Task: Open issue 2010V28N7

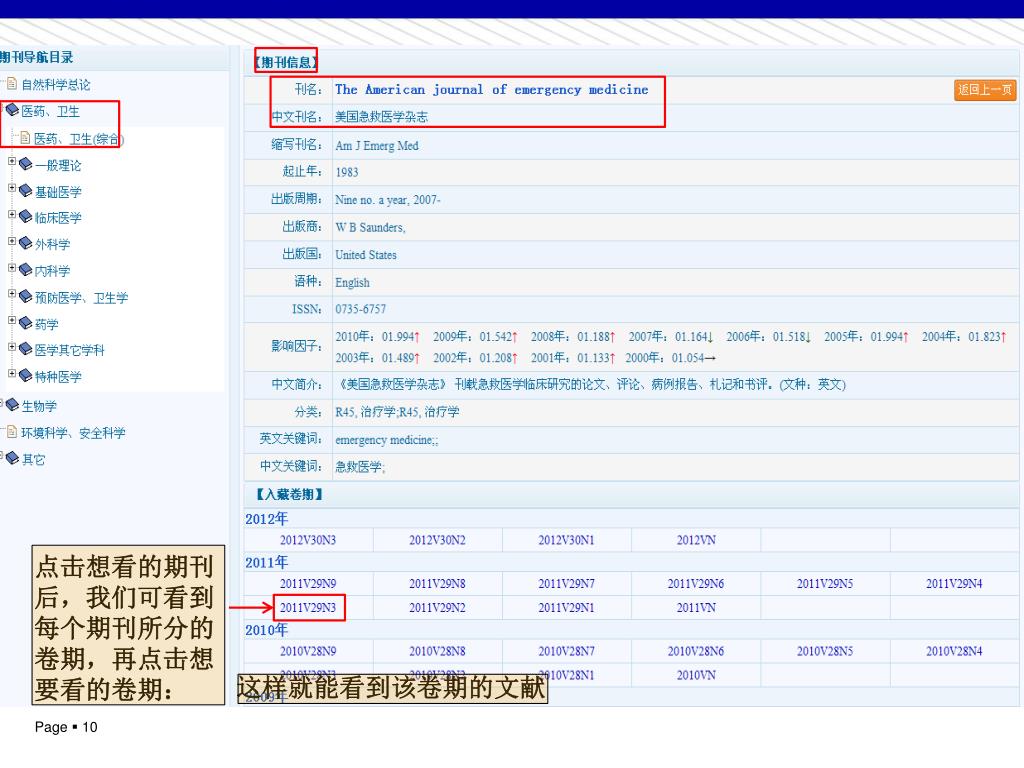Action: pos(566,652)
